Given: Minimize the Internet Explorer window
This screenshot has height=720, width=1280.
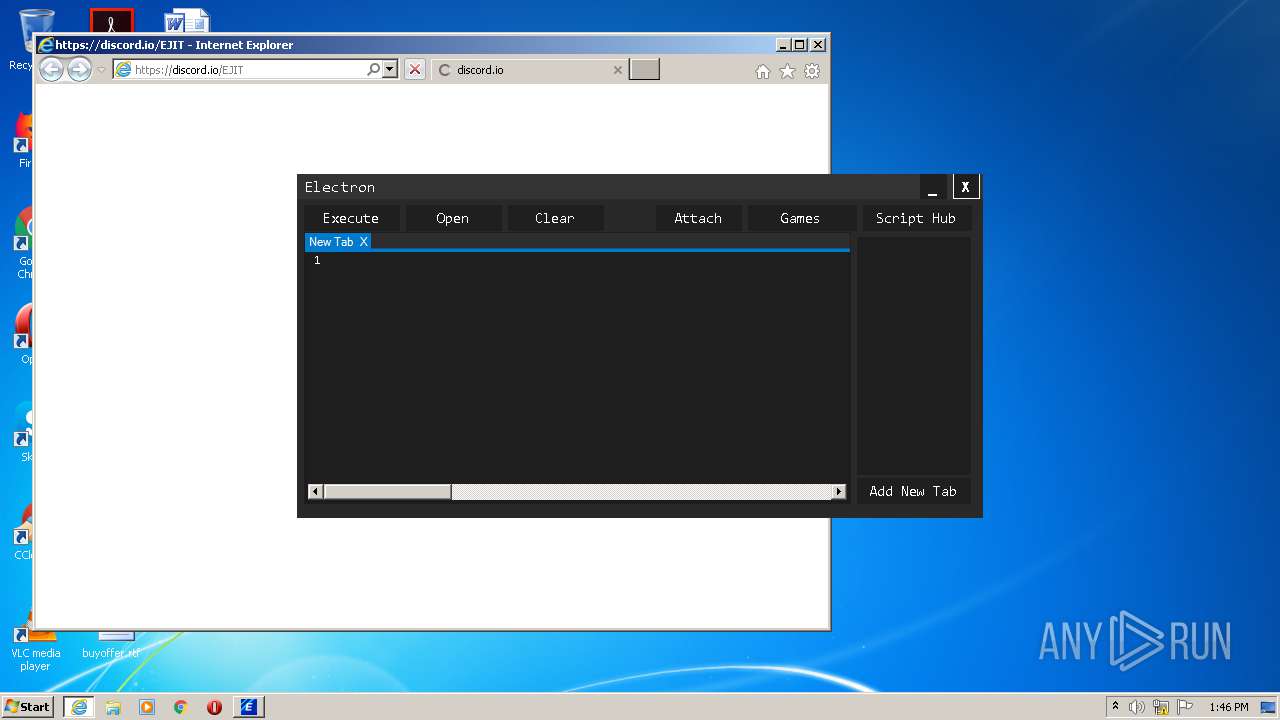Looking at the screenshot, I should click(x=782, y=45).
